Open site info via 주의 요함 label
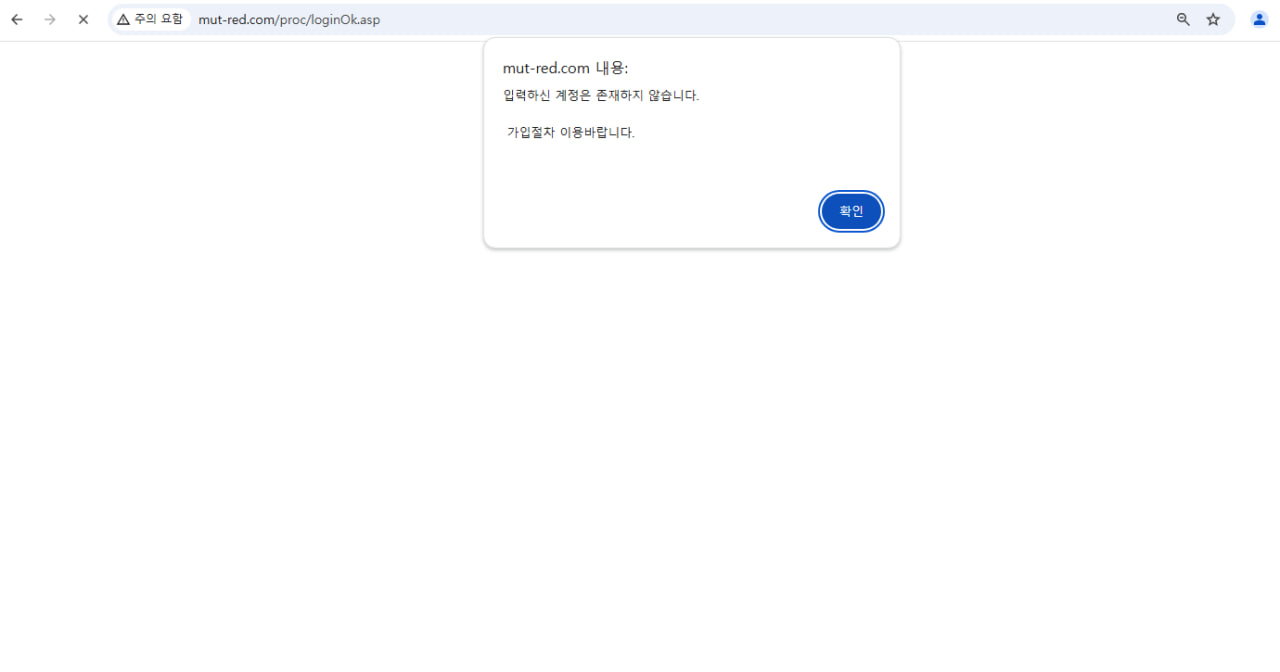The width and height of the screenshot is (1280, 672). pos(158,19)
